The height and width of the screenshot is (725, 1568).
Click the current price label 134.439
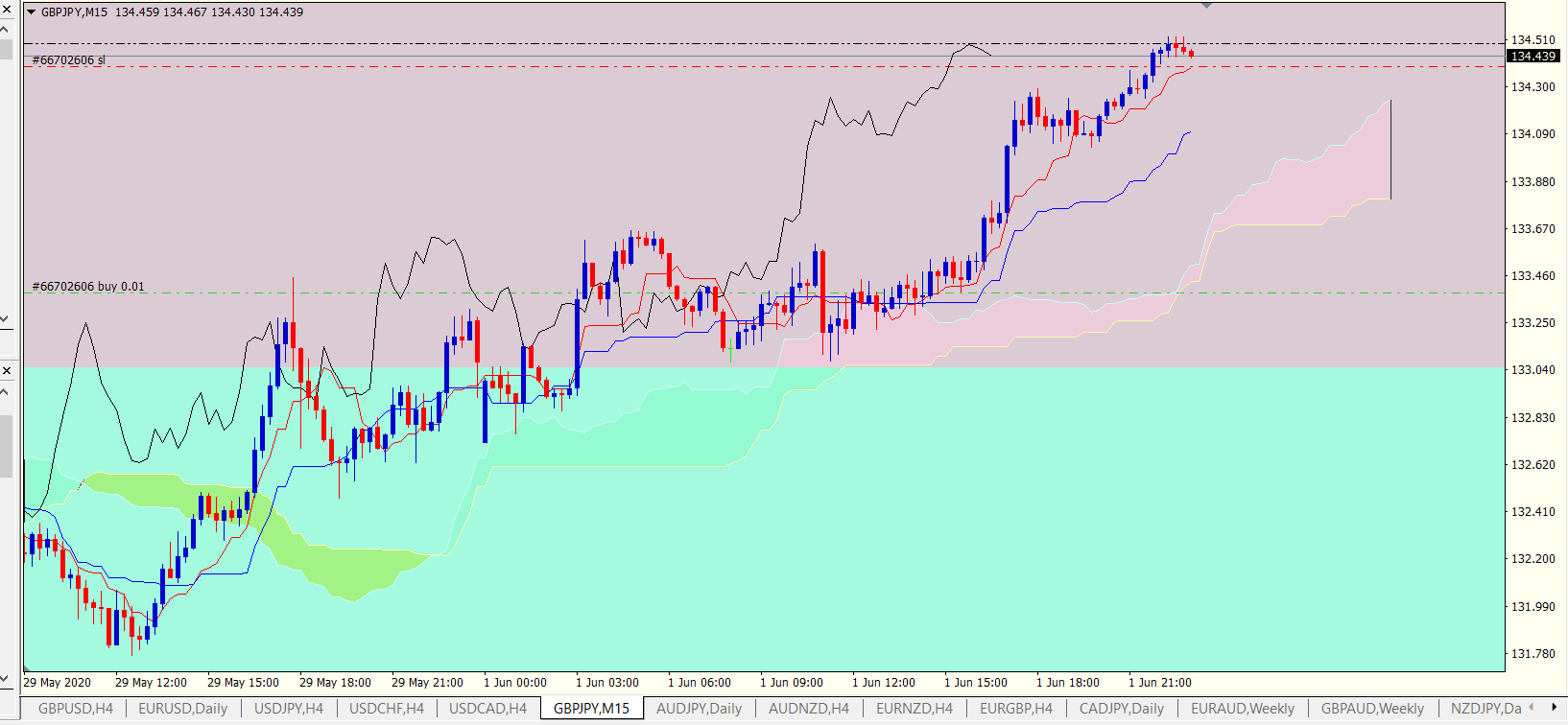(1533, 56)
